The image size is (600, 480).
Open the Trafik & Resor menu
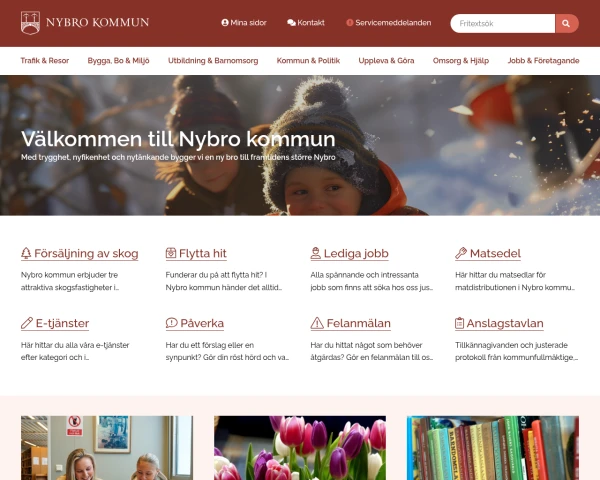tap(45, 60)
